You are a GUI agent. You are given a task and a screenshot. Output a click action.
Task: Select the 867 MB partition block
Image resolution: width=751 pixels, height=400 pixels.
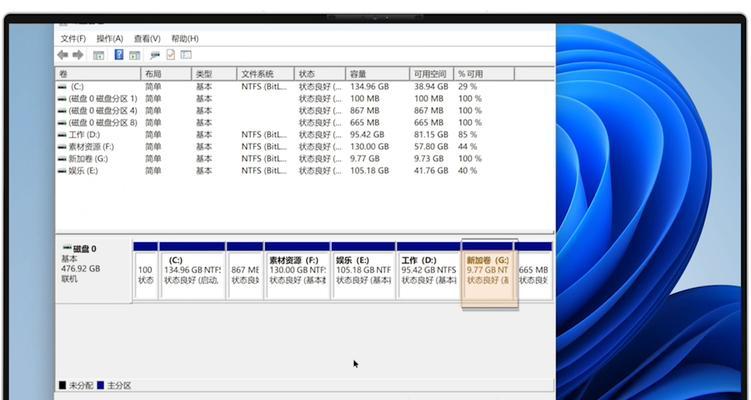245,271
